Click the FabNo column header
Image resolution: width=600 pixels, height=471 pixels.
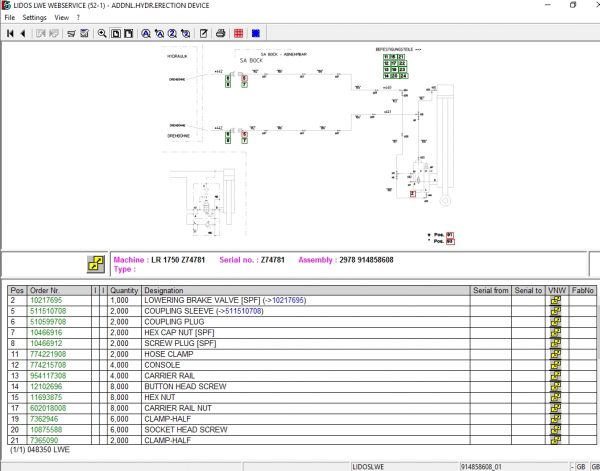(x=582, y=290)
